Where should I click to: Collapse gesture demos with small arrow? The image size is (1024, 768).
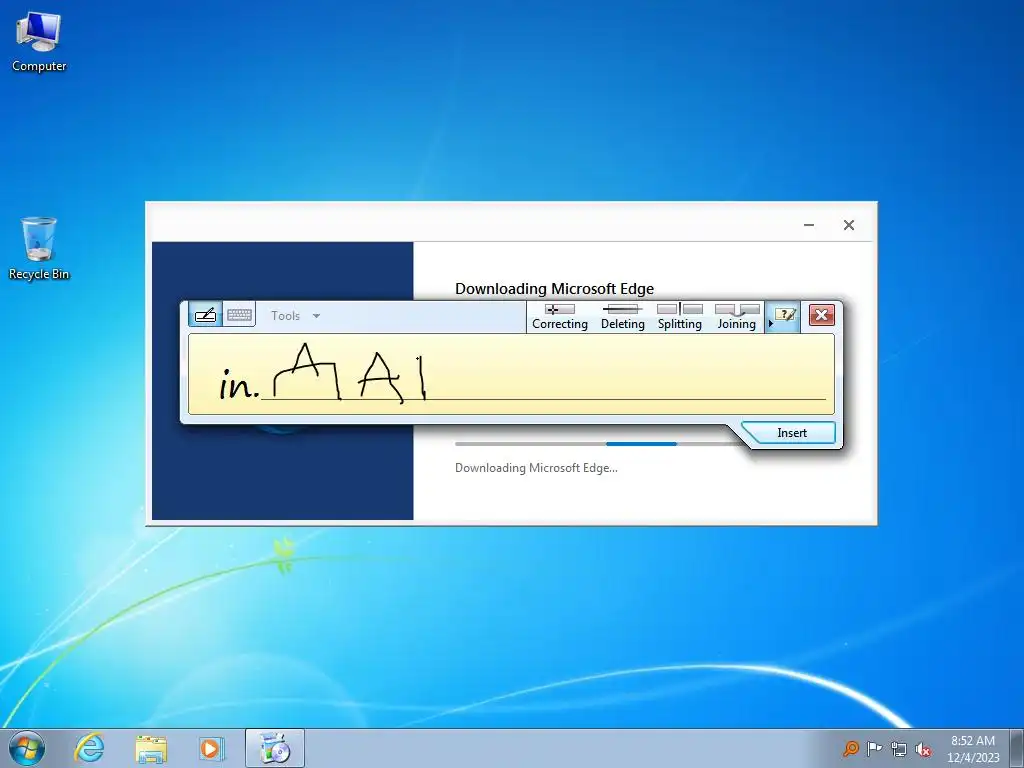click(771, 323)
